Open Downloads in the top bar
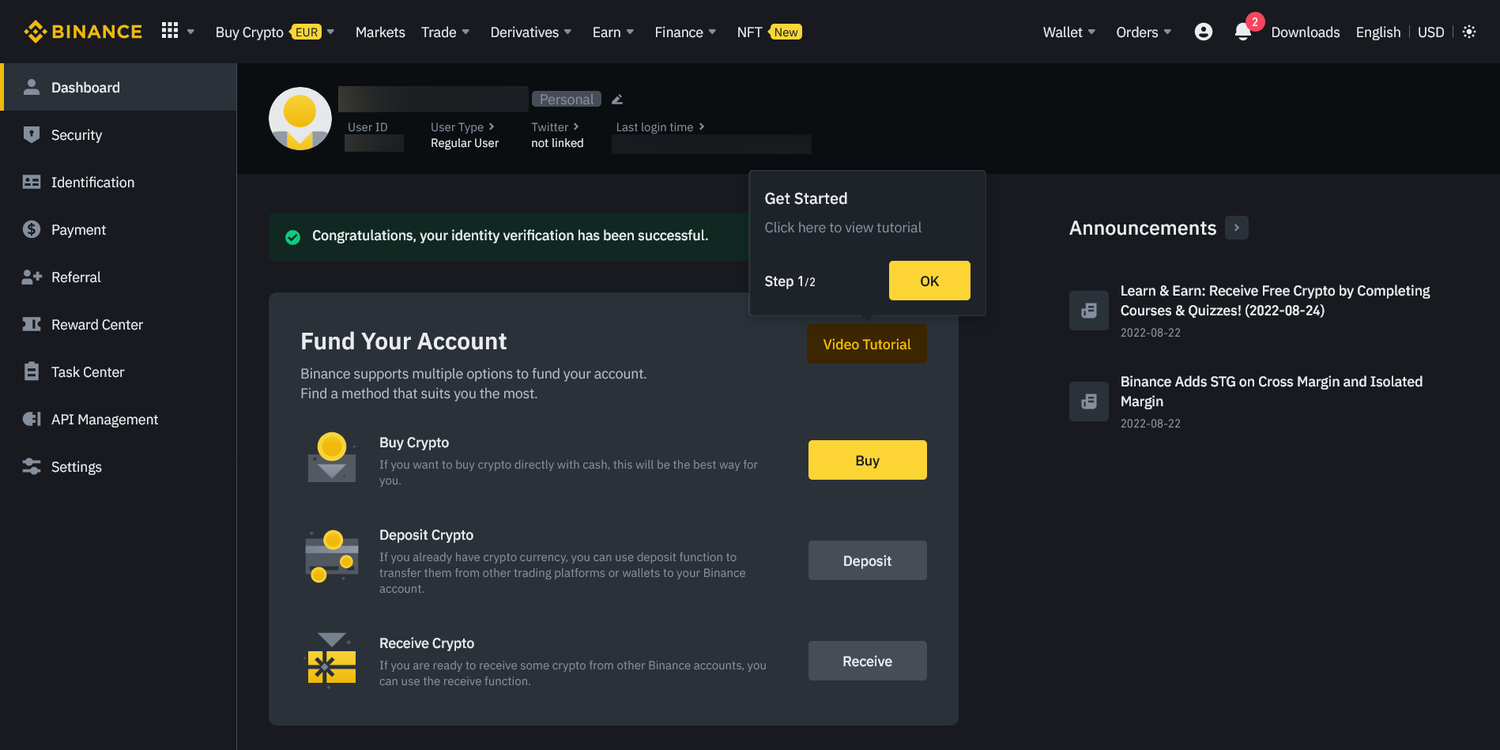 click(x=1305, y=32)
